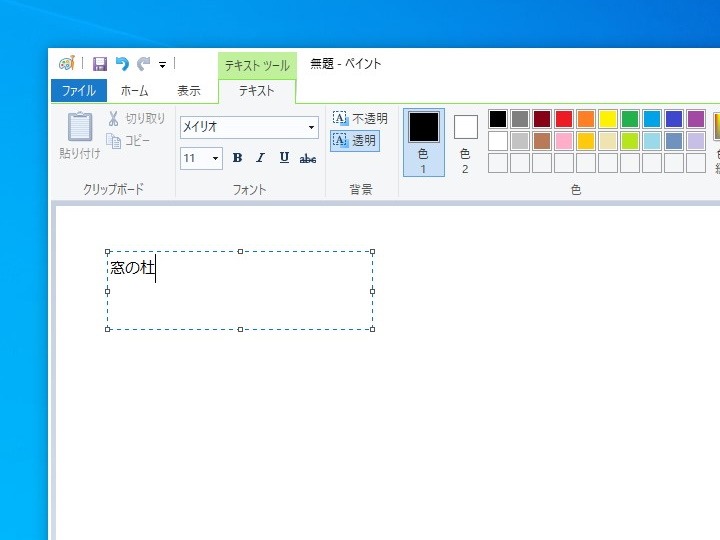This screenshot has height=540, width=720.
Task: Toggle bold formatting
Action: click(237, 158)
